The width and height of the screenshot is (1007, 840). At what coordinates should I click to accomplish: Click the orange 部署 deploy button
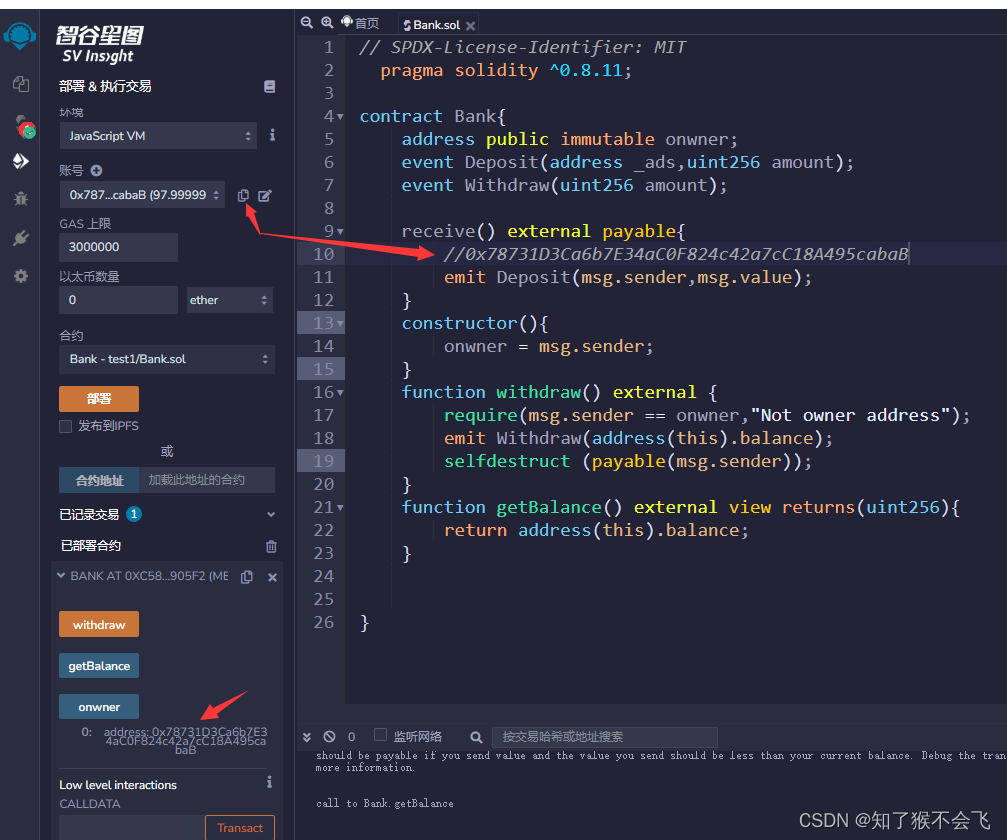99,399
